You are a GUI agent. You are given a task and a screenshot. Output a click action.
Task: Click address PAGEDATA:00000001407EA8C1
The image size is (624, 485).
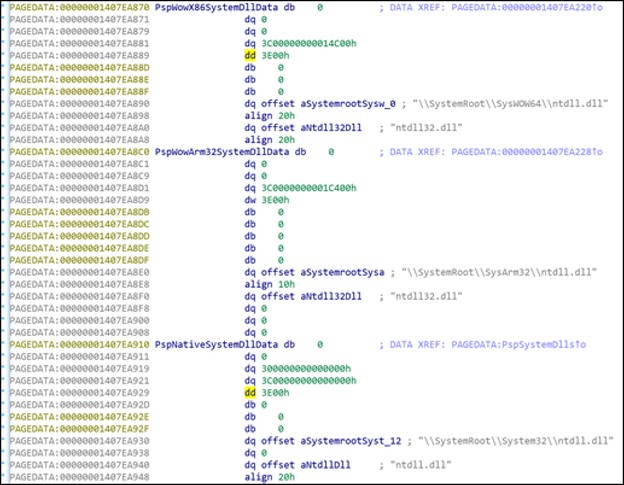tap(80, 164)
